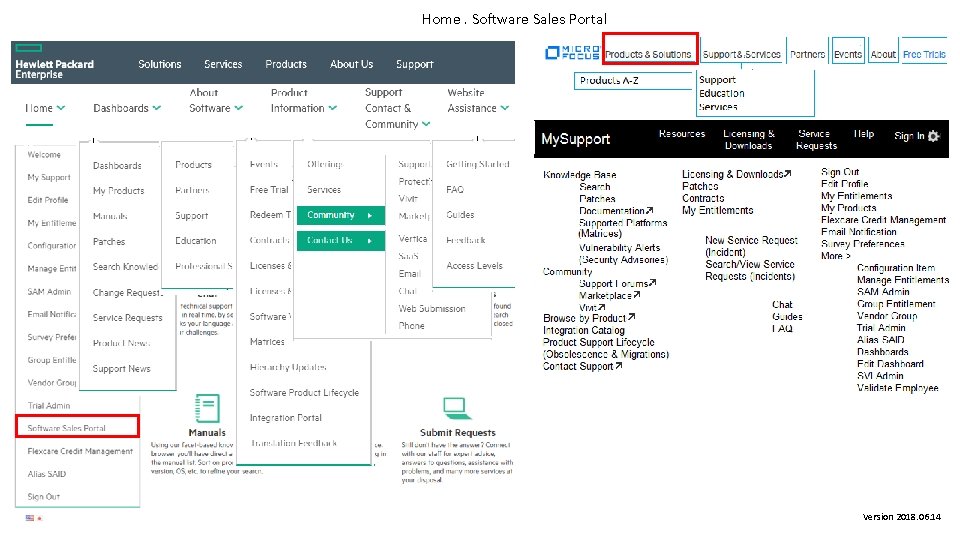Image resolution: width=960 pixels, height=540 pixels.
Task: Click the arrow on the Contact Us item
Action: click(x=370, y=241)
